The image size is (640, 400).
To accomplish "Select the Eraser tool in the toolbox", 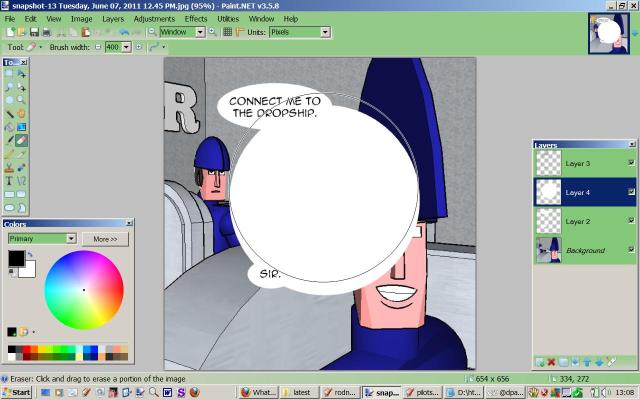I will 21,141.
